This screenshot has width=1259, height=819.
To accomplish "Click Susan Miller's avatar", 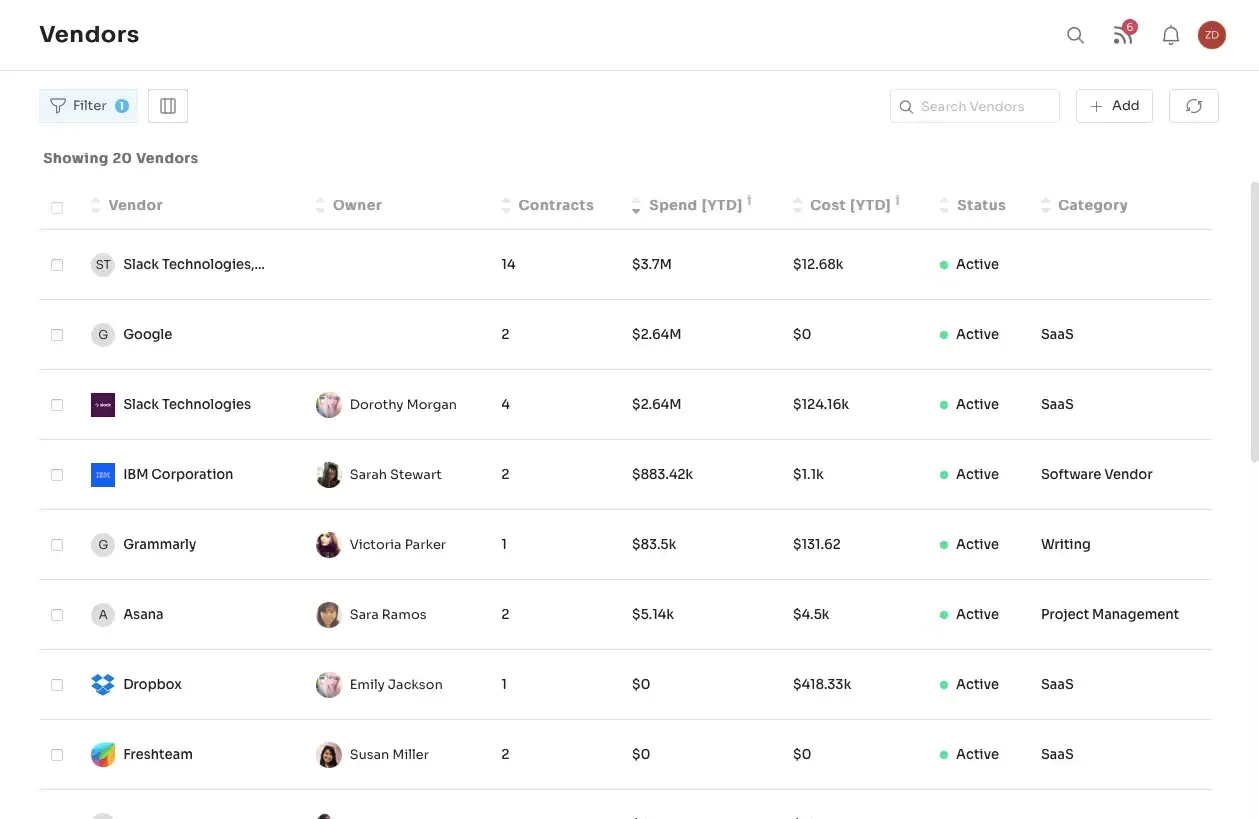I will 329,755.
